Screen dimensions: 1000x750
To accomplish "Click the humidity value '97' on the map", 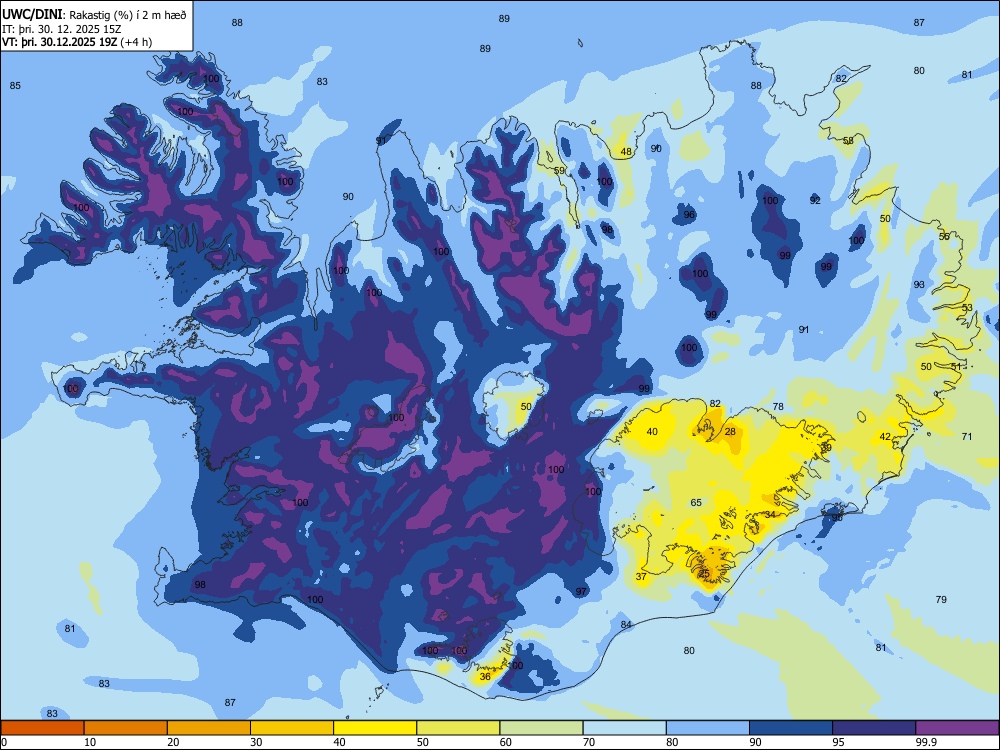I will point(581,591).
